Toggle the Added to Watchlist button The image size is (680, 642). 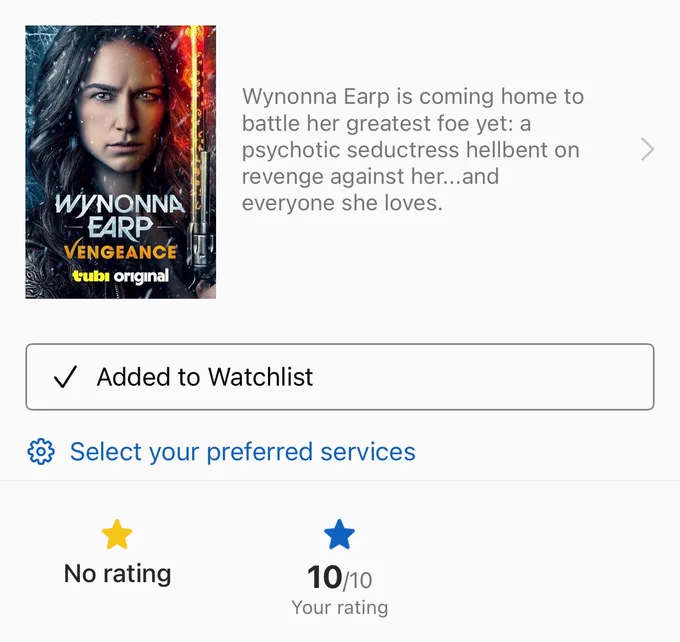pos(340,377)
